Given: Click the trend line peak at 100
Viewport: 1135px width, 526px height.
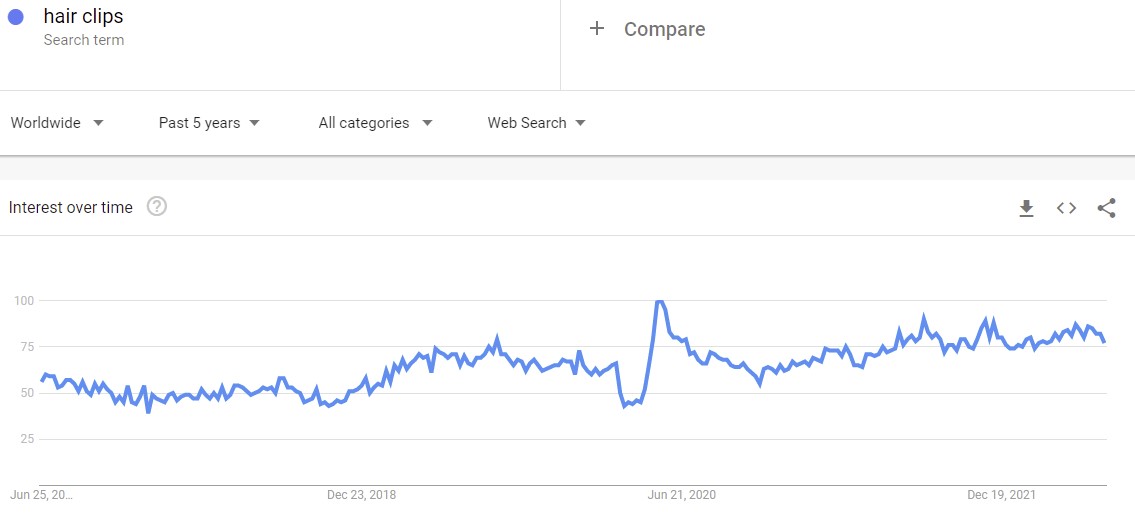Looking at the screenshot, I should [x=659, y=301].
